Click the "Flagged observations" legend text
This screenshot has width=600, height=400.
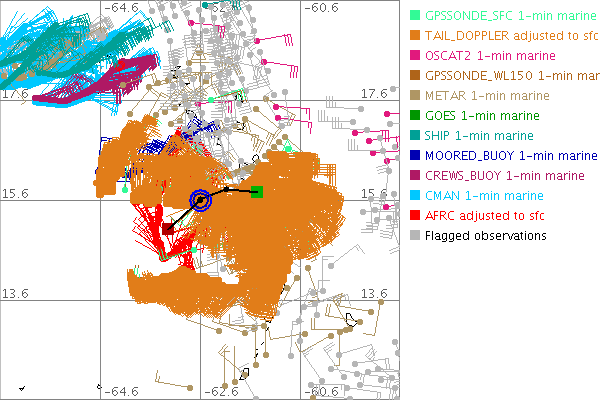(485, 236)
